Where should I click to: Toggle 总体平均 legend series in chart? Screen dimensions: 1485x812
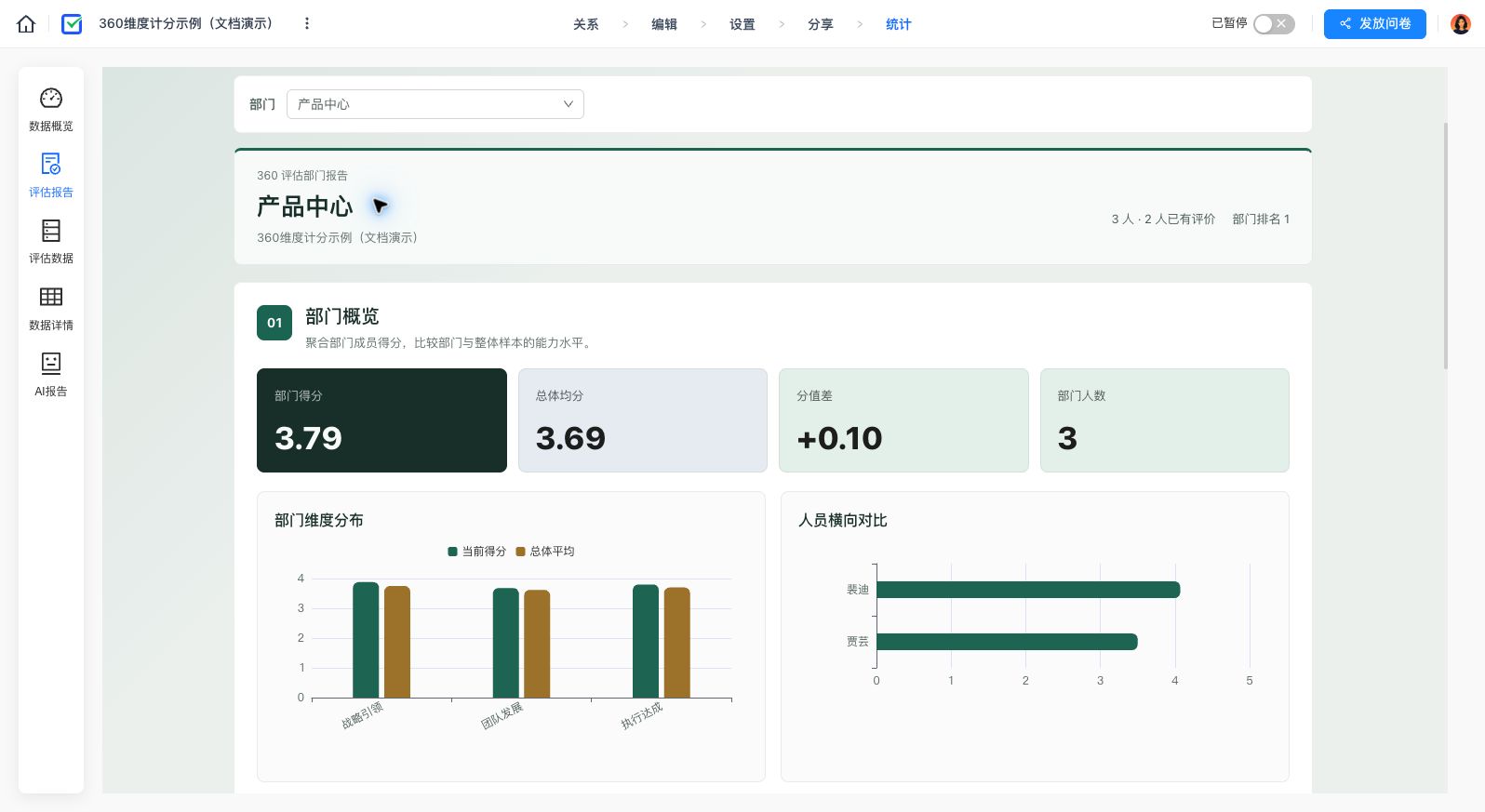coord(545,552)
